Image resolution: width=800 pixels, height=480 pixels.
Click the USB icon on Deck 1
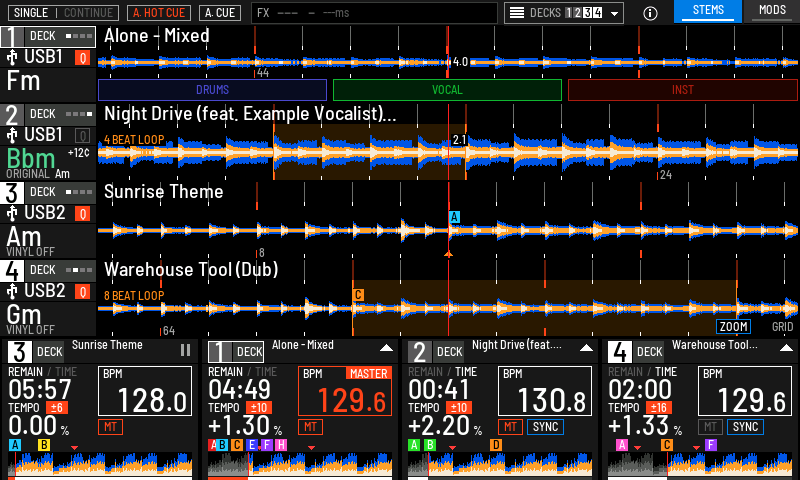pyautogui.click(x=12, y=58)
